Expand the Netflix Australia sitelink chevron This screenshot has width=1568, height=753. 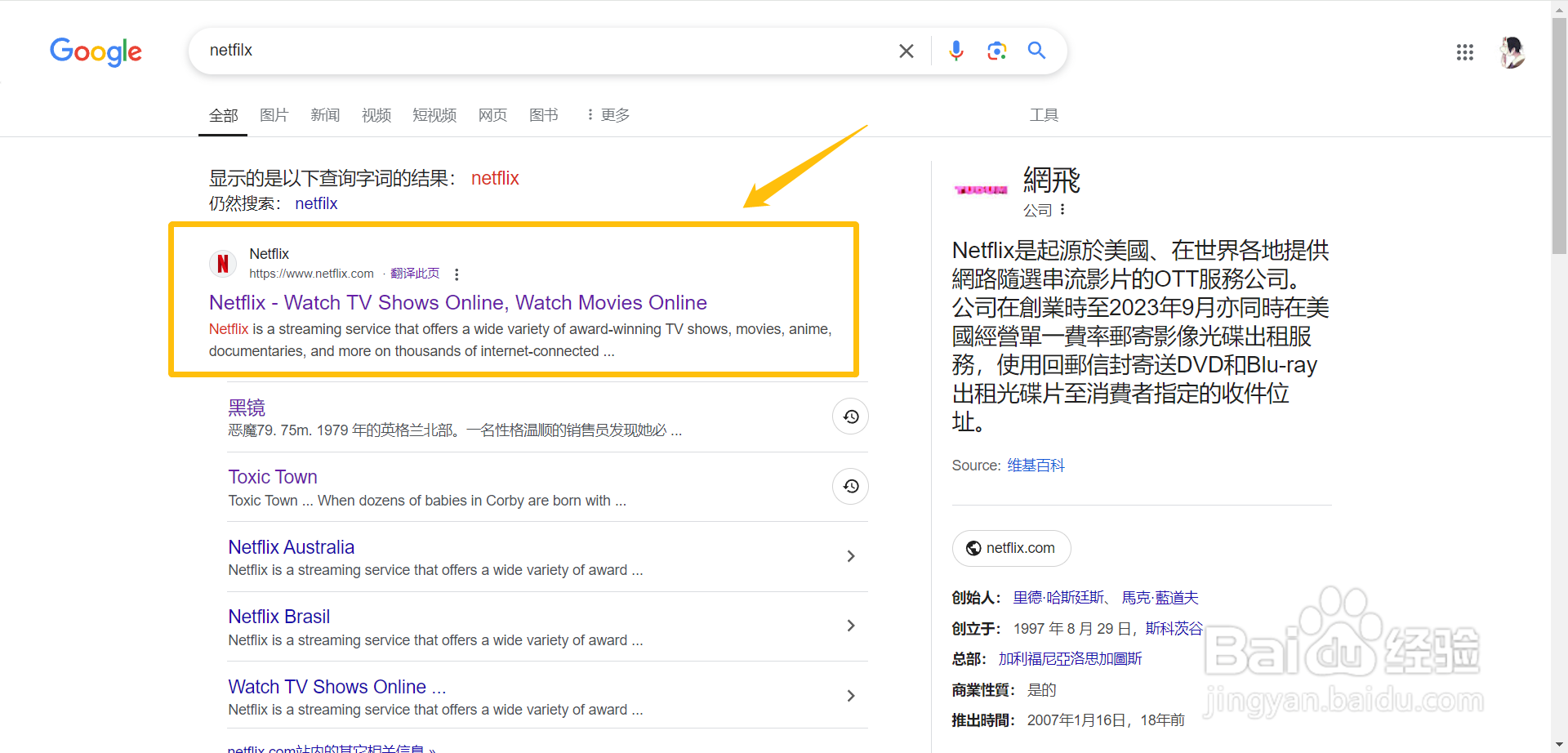click(x=850, y=556)
